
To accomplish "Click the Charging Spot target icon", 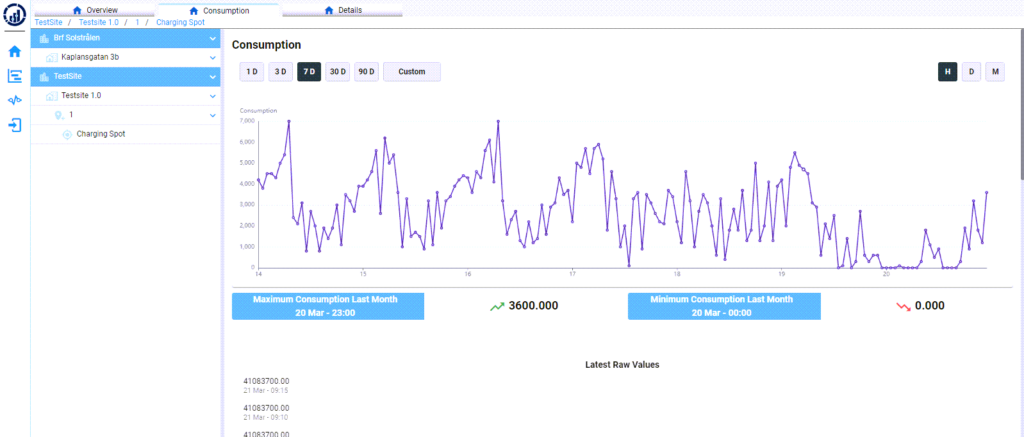I will (x=67, y=134).
